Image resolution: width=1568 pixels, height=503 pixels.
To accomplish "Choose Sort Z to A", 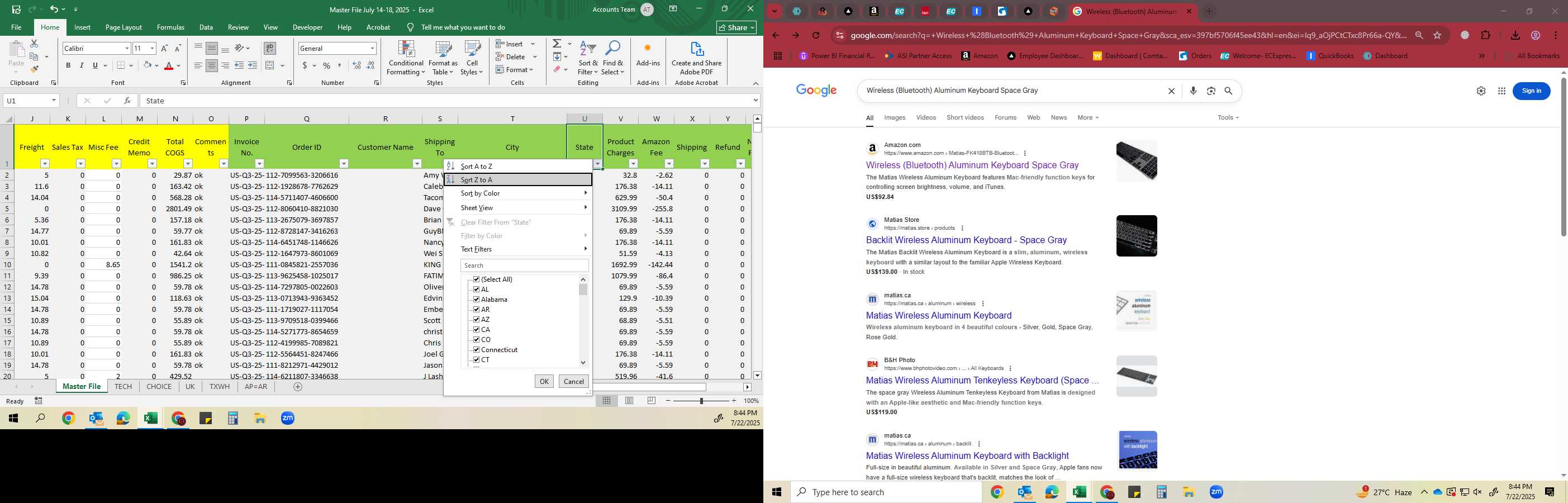I will 518,179.
